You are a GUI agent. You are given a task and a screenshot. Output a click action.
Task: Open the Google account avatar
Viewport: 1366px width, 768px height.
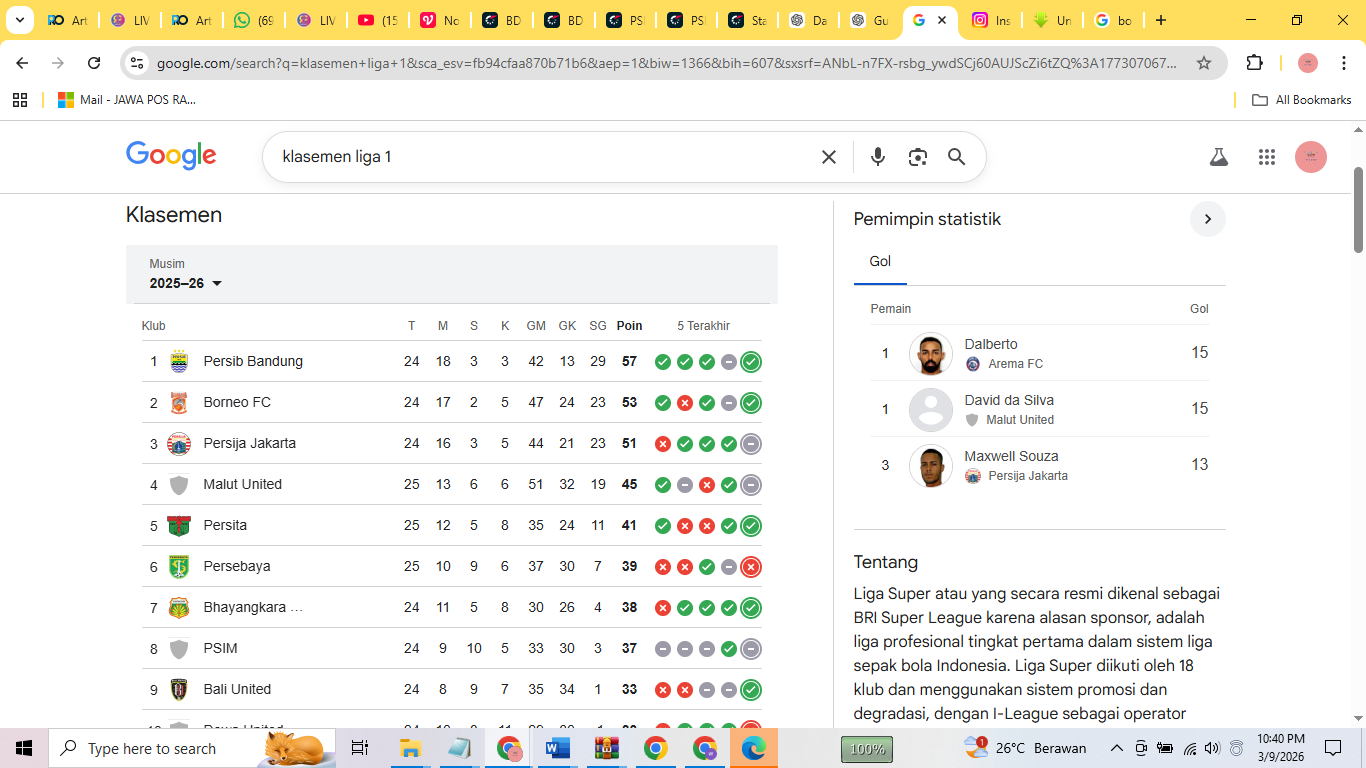coord(1311,157)
